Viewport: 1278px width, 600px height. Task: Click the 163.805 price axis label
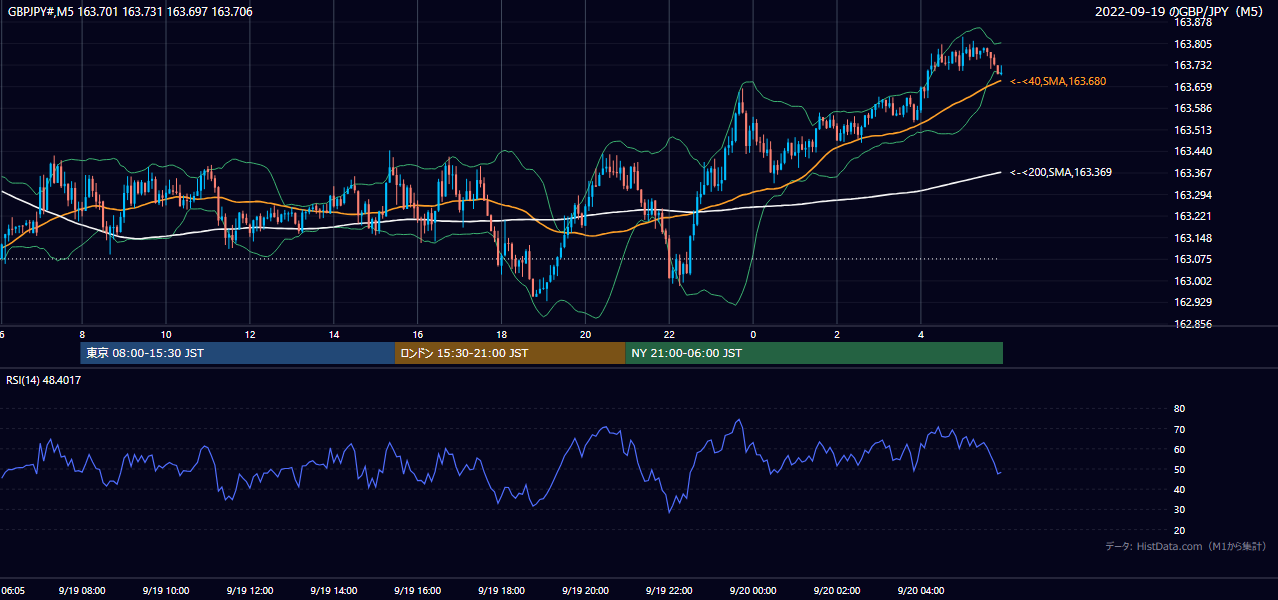tap(1192, 44)
